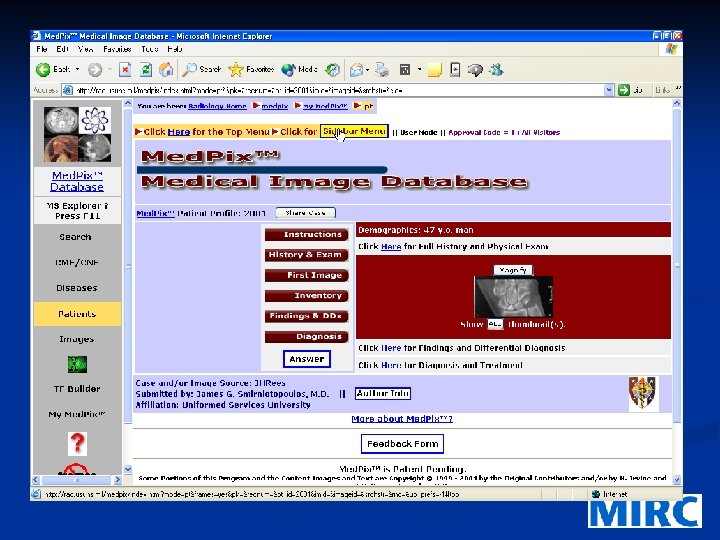Stop page loading with red X icon
Viewport: 720px width, 540px height.
tap(124, 70)
